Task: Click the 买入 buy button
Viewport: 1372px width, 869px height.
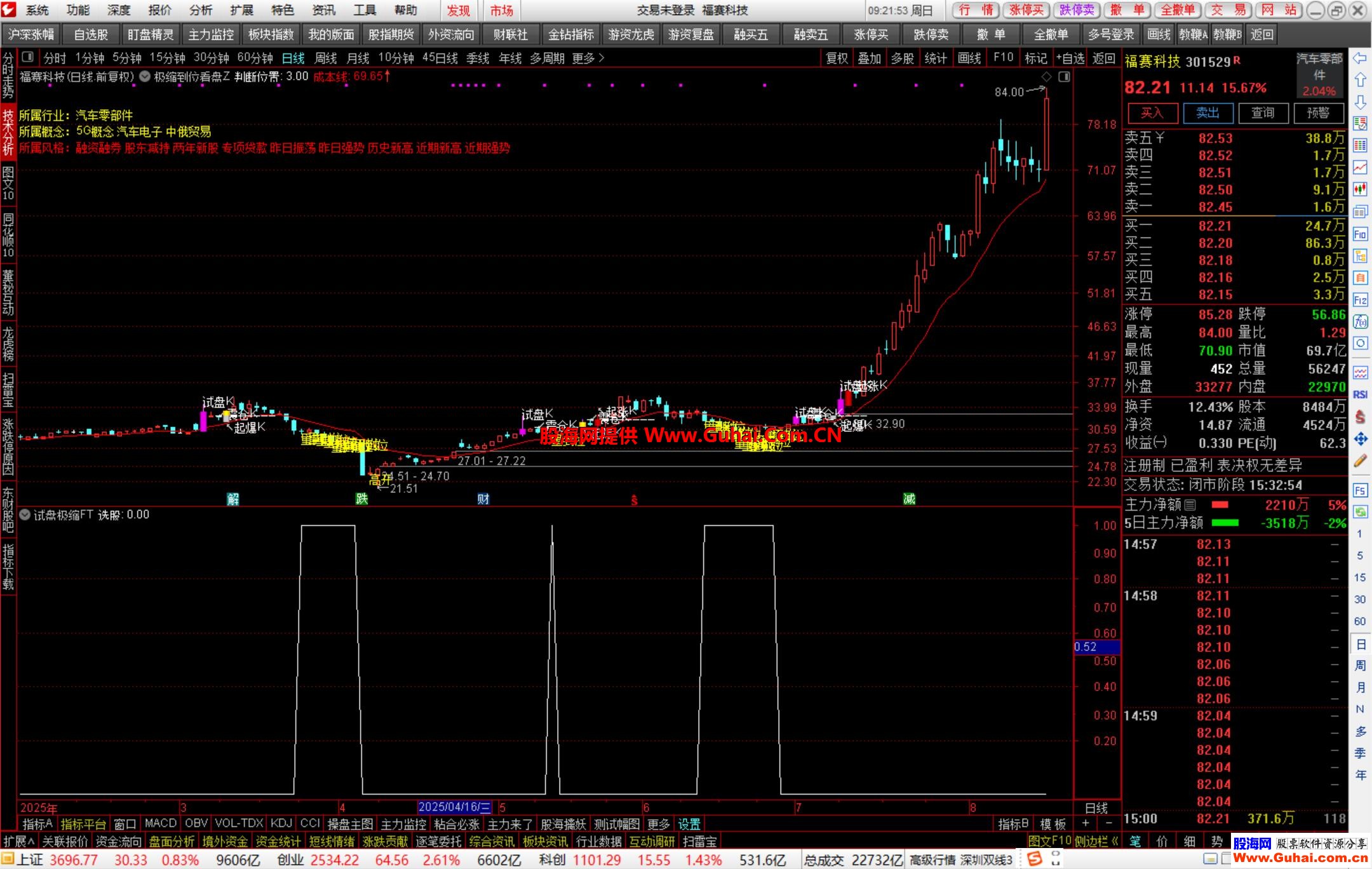Action: point(1152,113)
